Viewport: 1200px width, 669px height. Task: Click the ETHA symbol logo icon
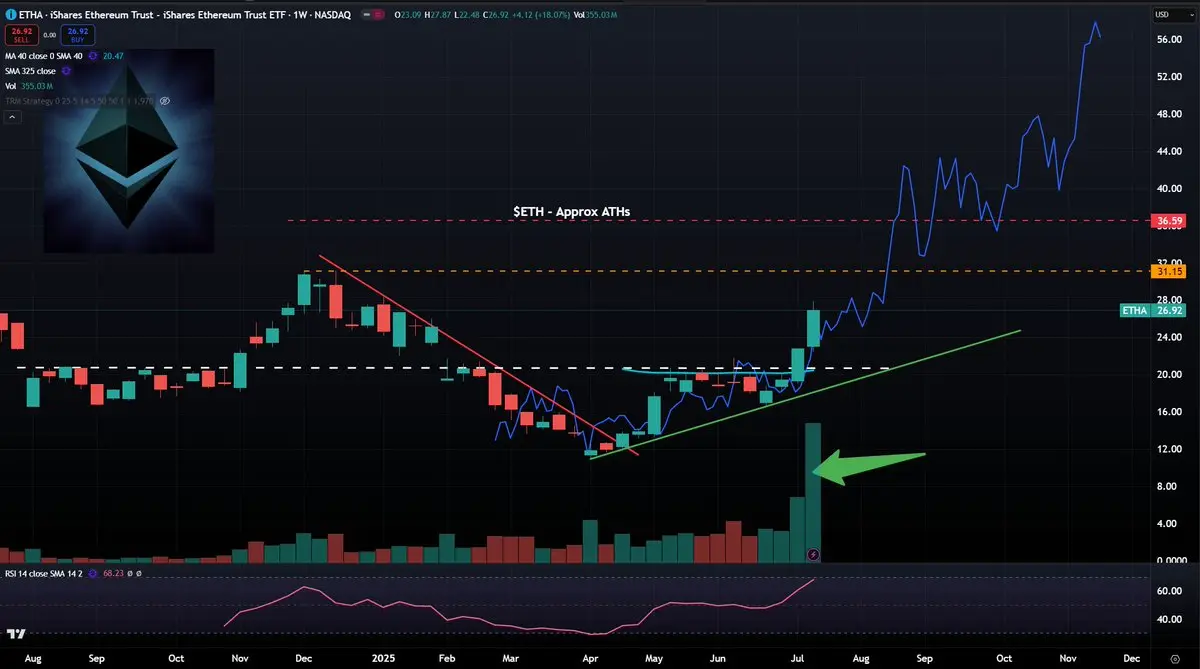pyautogui.click(x=10, y=15)
